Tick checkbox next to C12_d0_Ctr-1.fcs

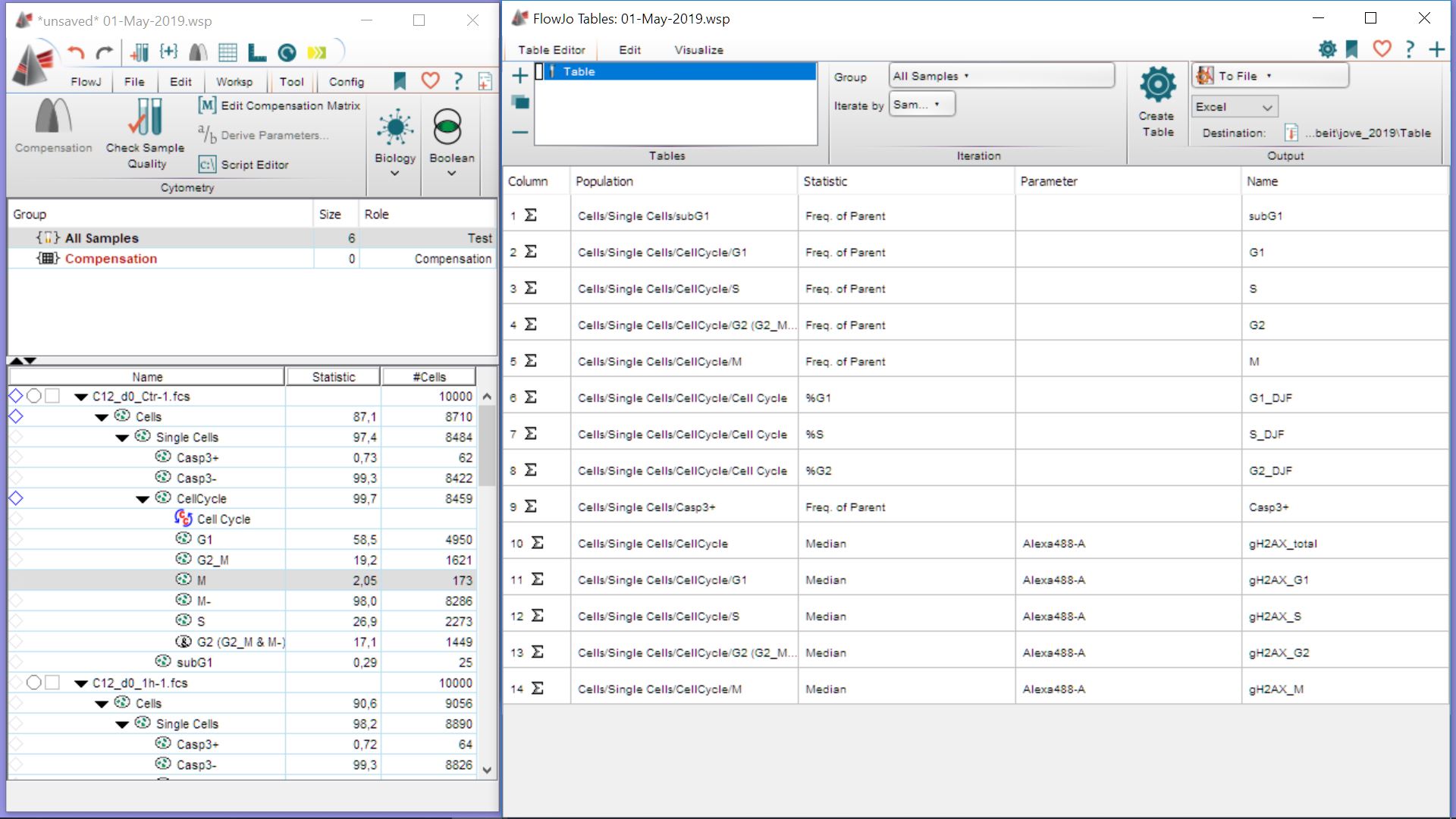52,396
